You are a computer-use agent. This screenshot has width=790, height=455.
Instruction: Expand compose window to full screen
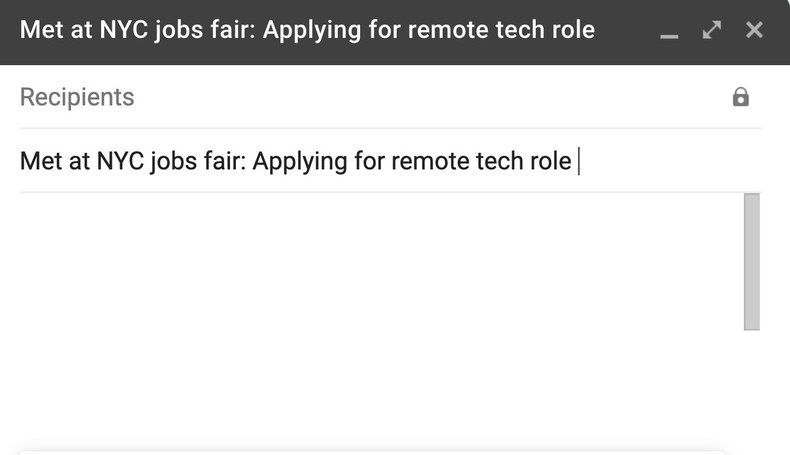pos(712,30)
